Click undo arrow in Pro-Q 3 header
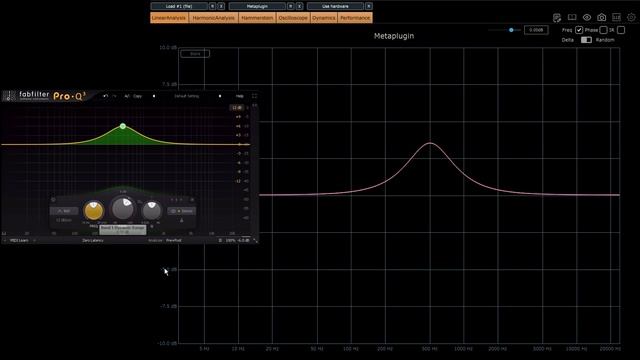This screenshot has height=360, width=640. pos(105,96)
